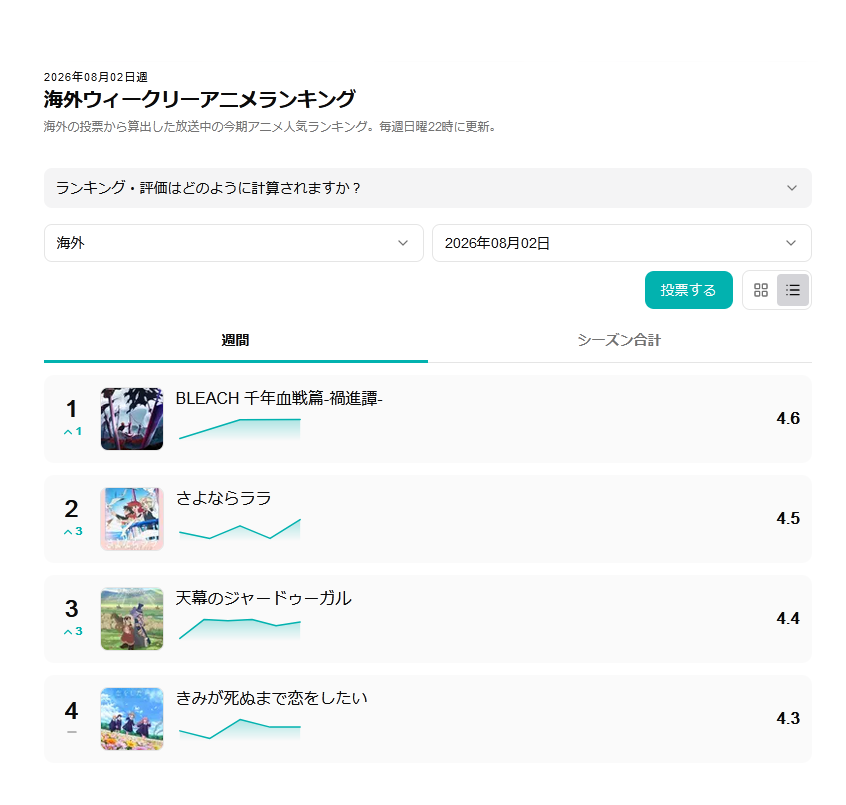Open BLEACH 千年血戦篇 thumbnail image
Image resolution: width=846 pixels, height=805 pixels.
coord(132,419)
